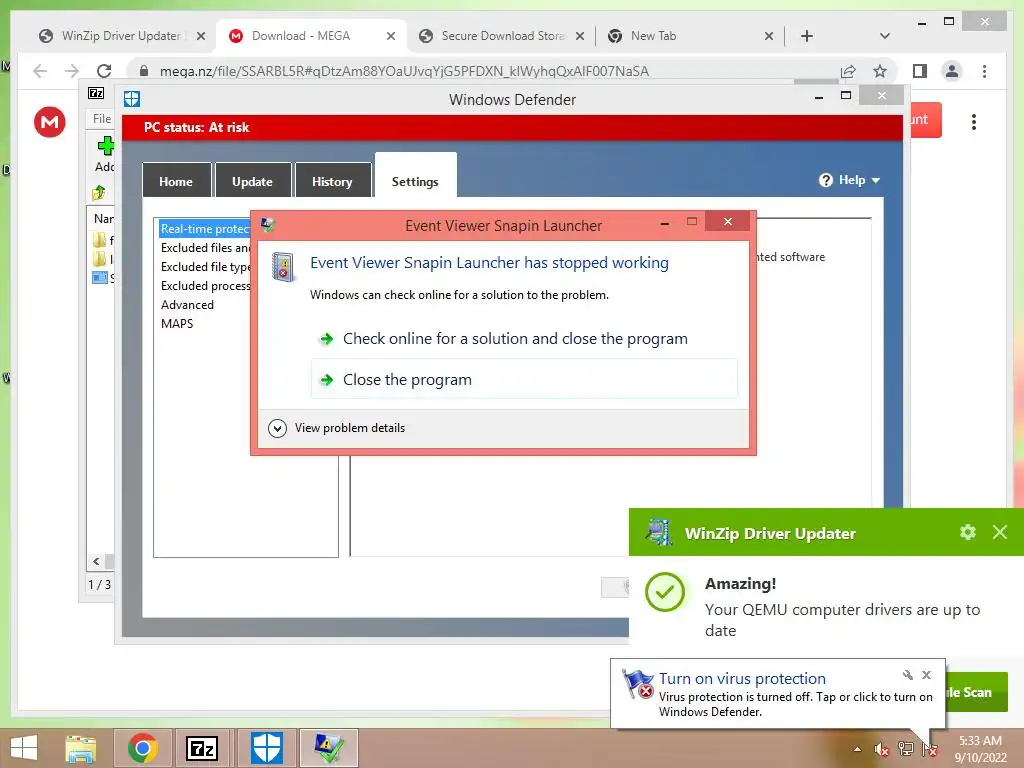Switch to the New Tab browser tab
This screenshot has width=1024, height=768.
[x=690, y=36]
